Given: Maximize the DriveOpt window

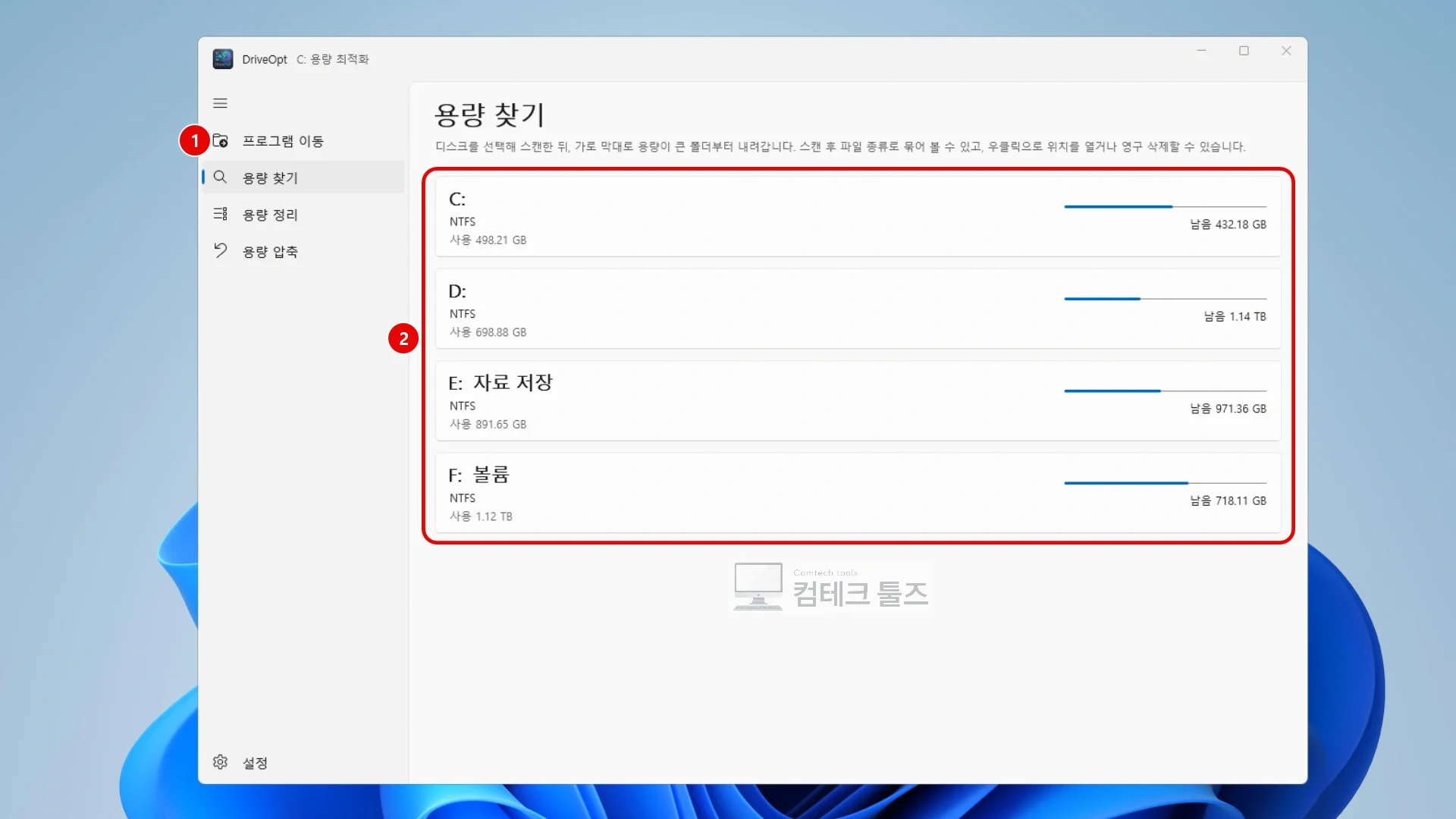Looking at the screenshot, I should pyautogui.click(x=1244, y=51).
